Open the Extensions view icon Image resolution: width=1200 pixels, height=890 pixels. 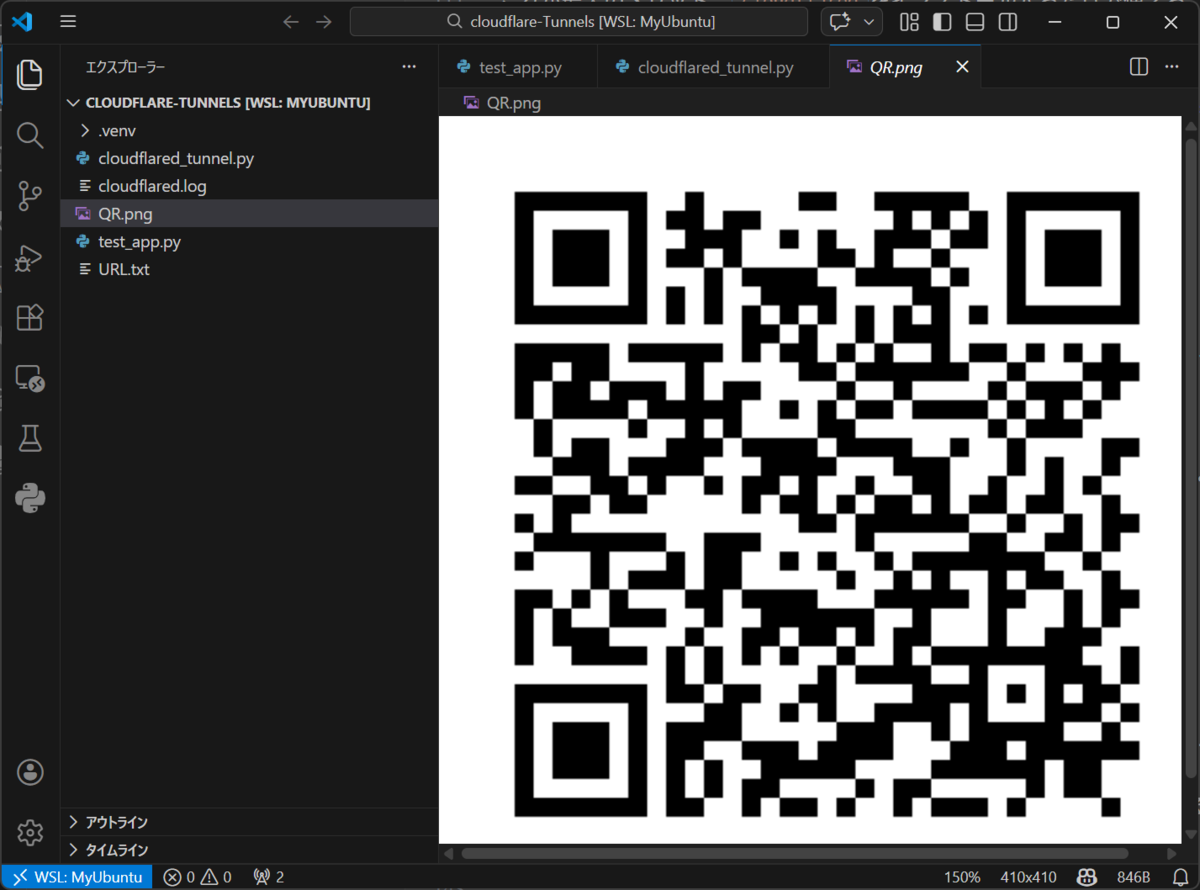pos(30,317)
